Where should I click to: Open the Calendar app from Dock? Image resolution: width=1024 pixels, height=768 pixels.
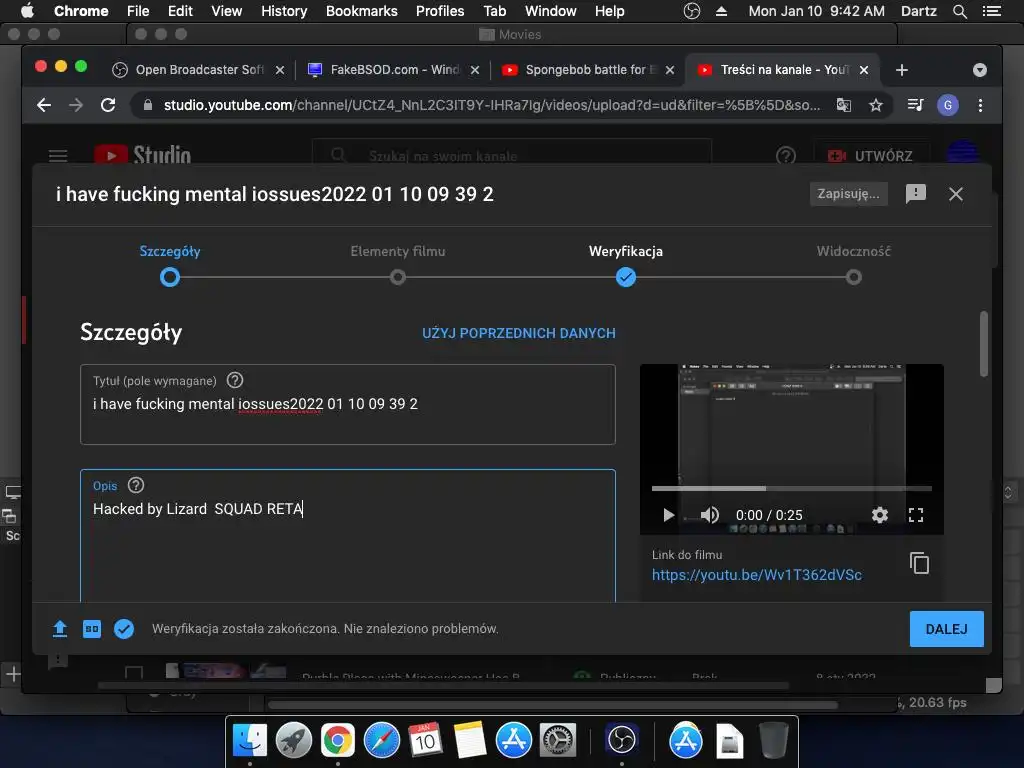coord(425,740)
